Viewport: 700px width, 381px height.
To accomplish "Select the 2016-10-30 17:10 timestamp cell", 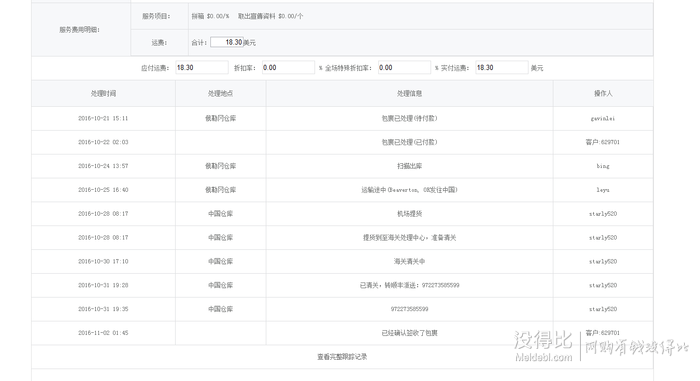I will coord(103,261).
